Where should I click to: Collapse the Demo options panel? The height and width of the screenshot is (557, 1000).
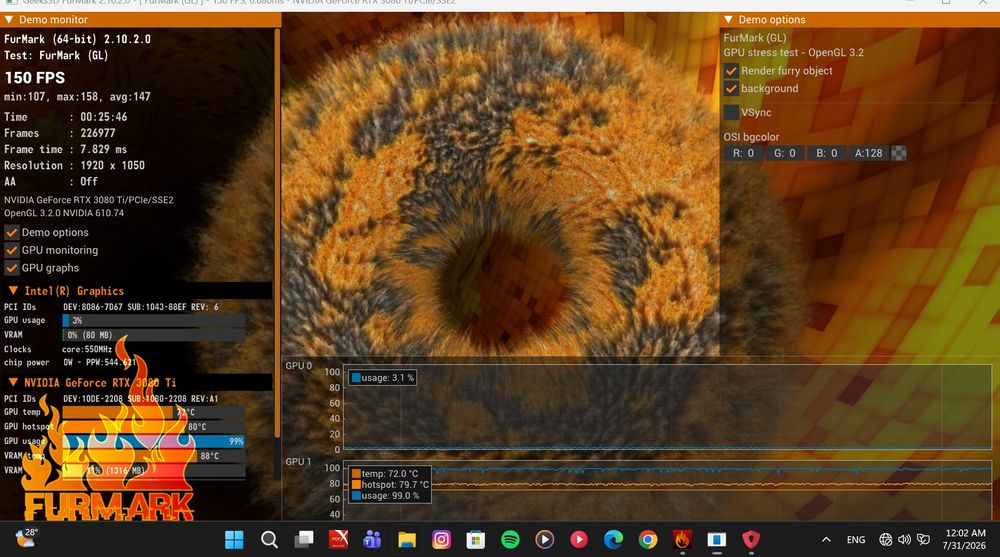coord(728,20)
